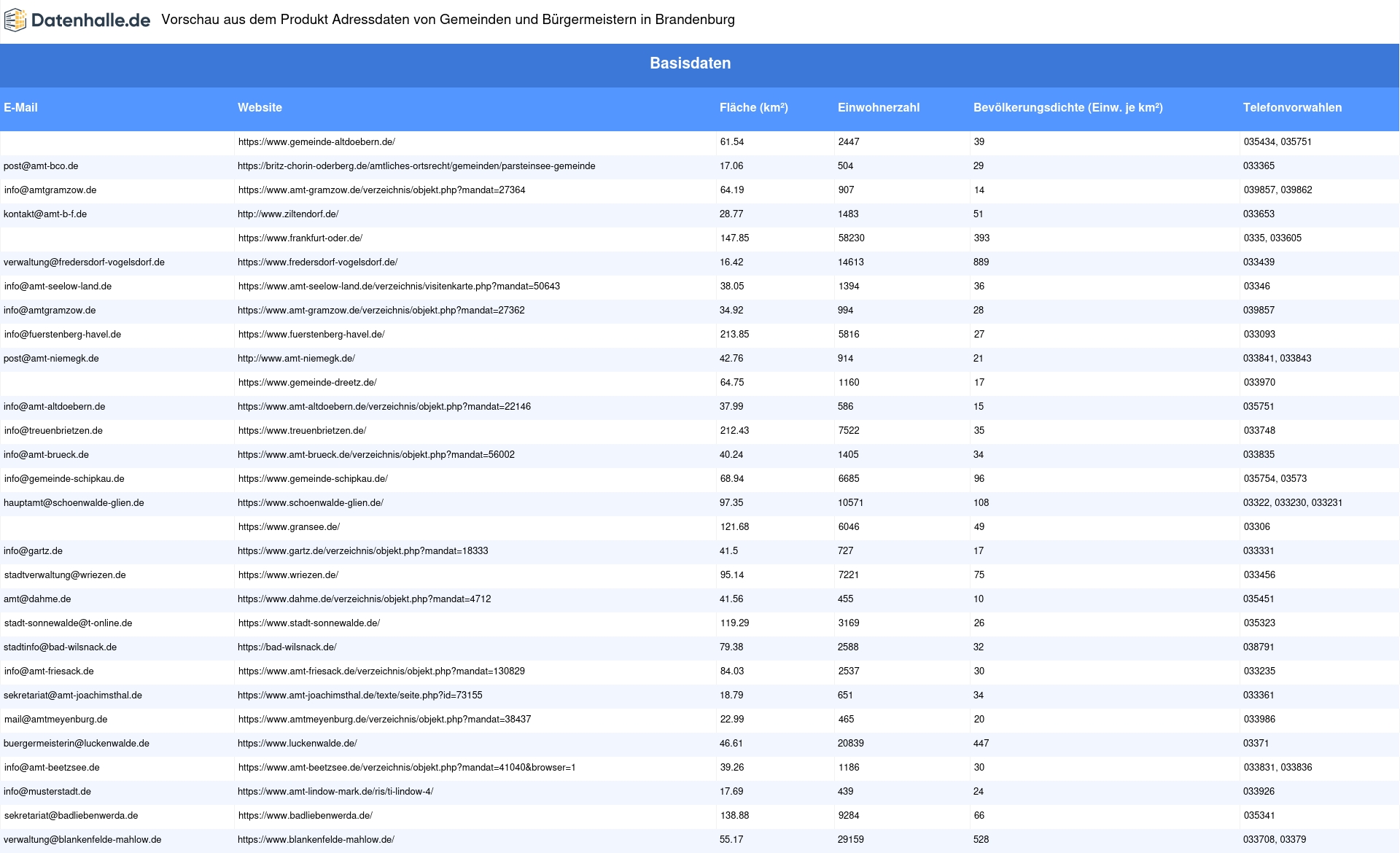1400x853 pixels.
Task: Open the amt-niemegk.de website link
Action: [296, 359]
